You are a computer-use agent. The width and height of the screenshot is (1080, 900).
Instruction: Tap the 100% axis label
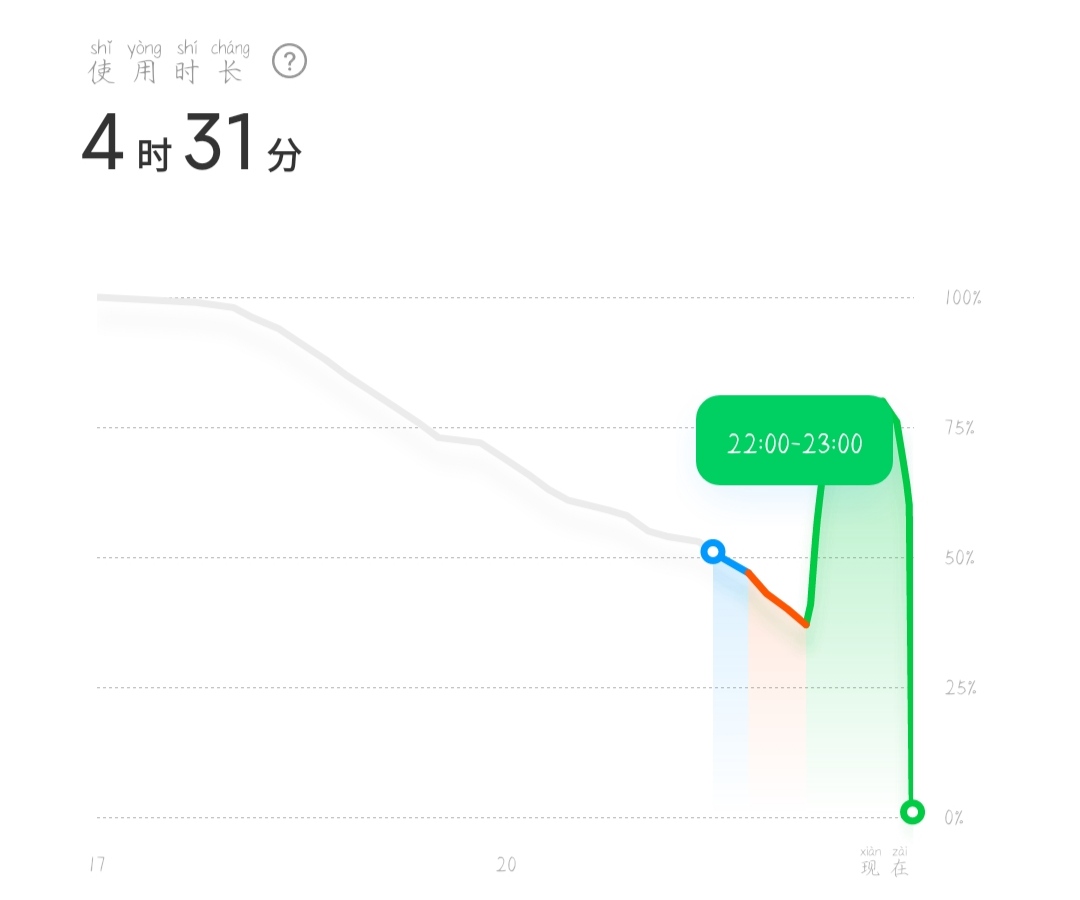point(963,297)
